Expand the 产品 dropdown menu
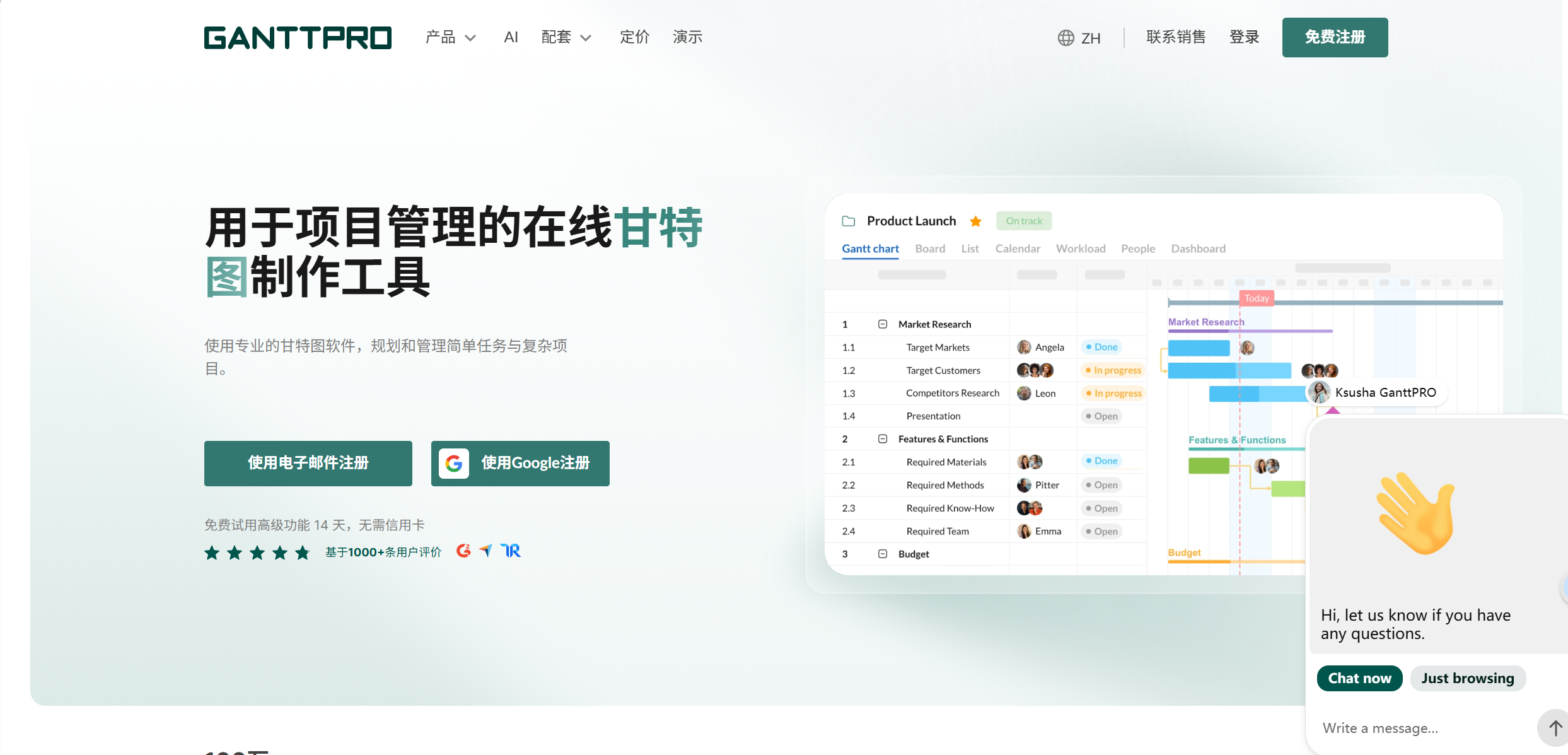Screen dimensions: 1568x755 pos(450,37)
